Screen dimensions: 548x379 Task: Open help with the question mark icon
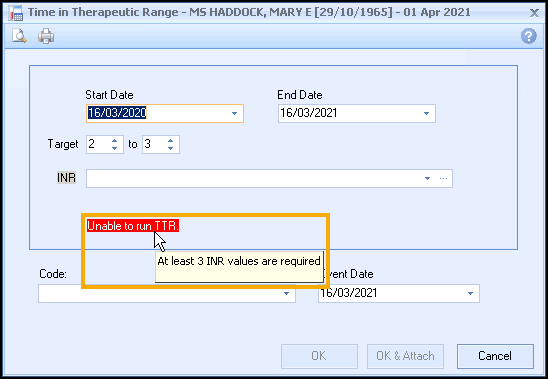click(528, 36)
